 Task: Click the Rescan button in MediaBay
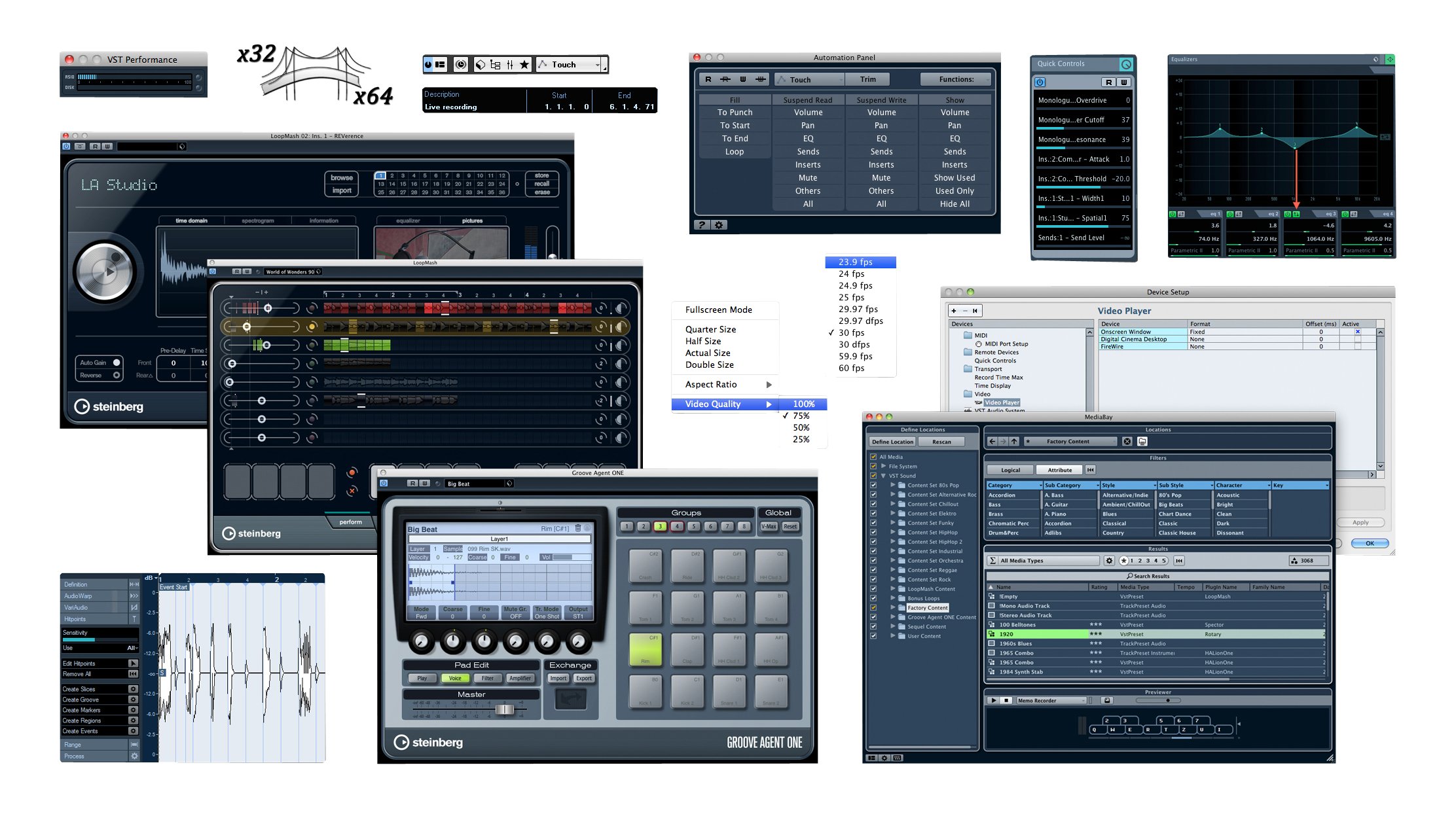941,442
